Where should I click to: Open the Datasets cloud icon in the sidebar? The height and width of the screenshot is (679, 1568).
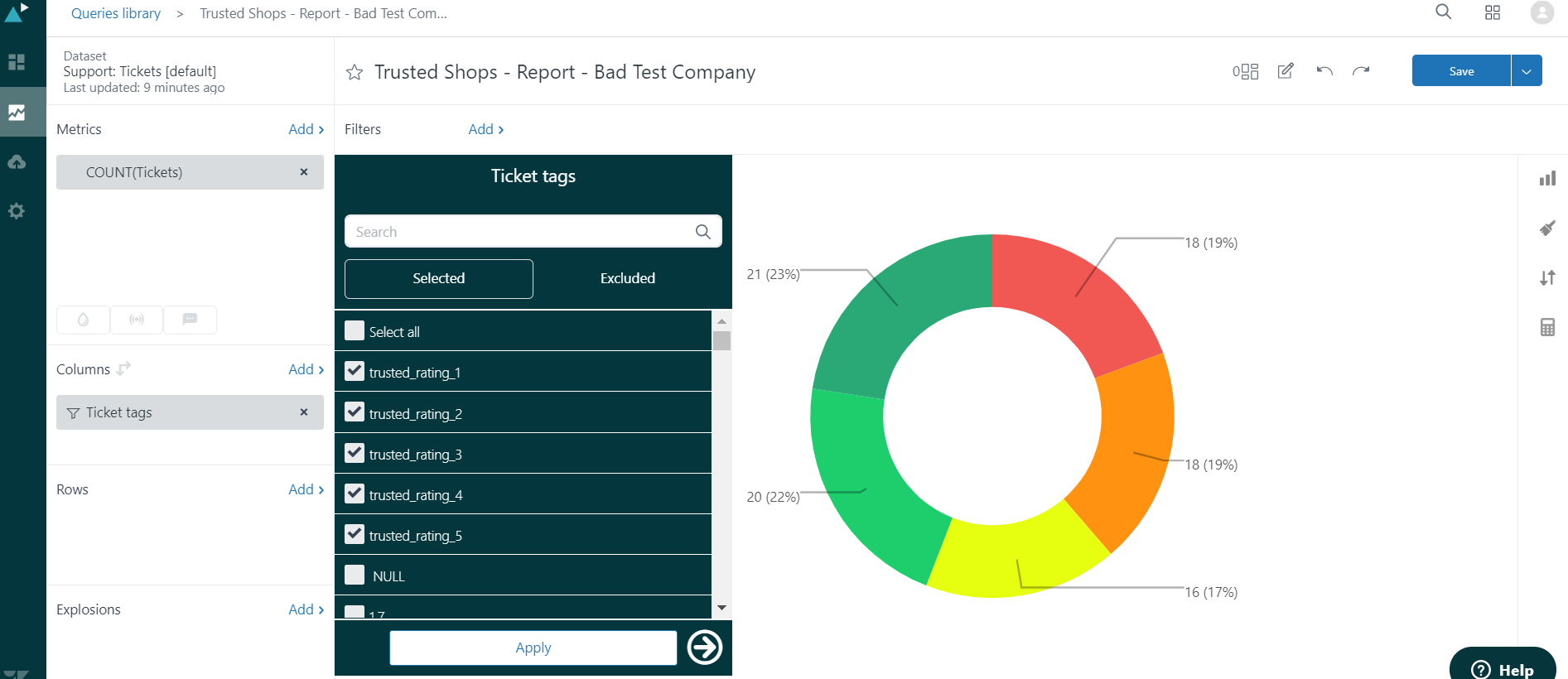[17, 161]
